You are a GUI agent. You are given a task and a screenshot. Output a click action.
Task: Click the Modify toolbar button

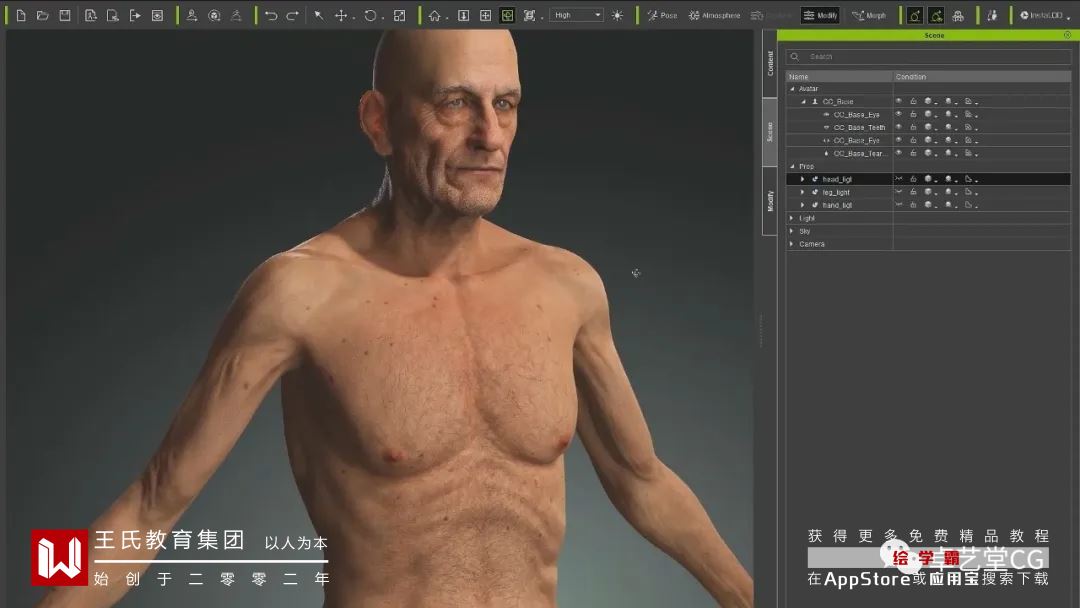click(x=820, y=15)
